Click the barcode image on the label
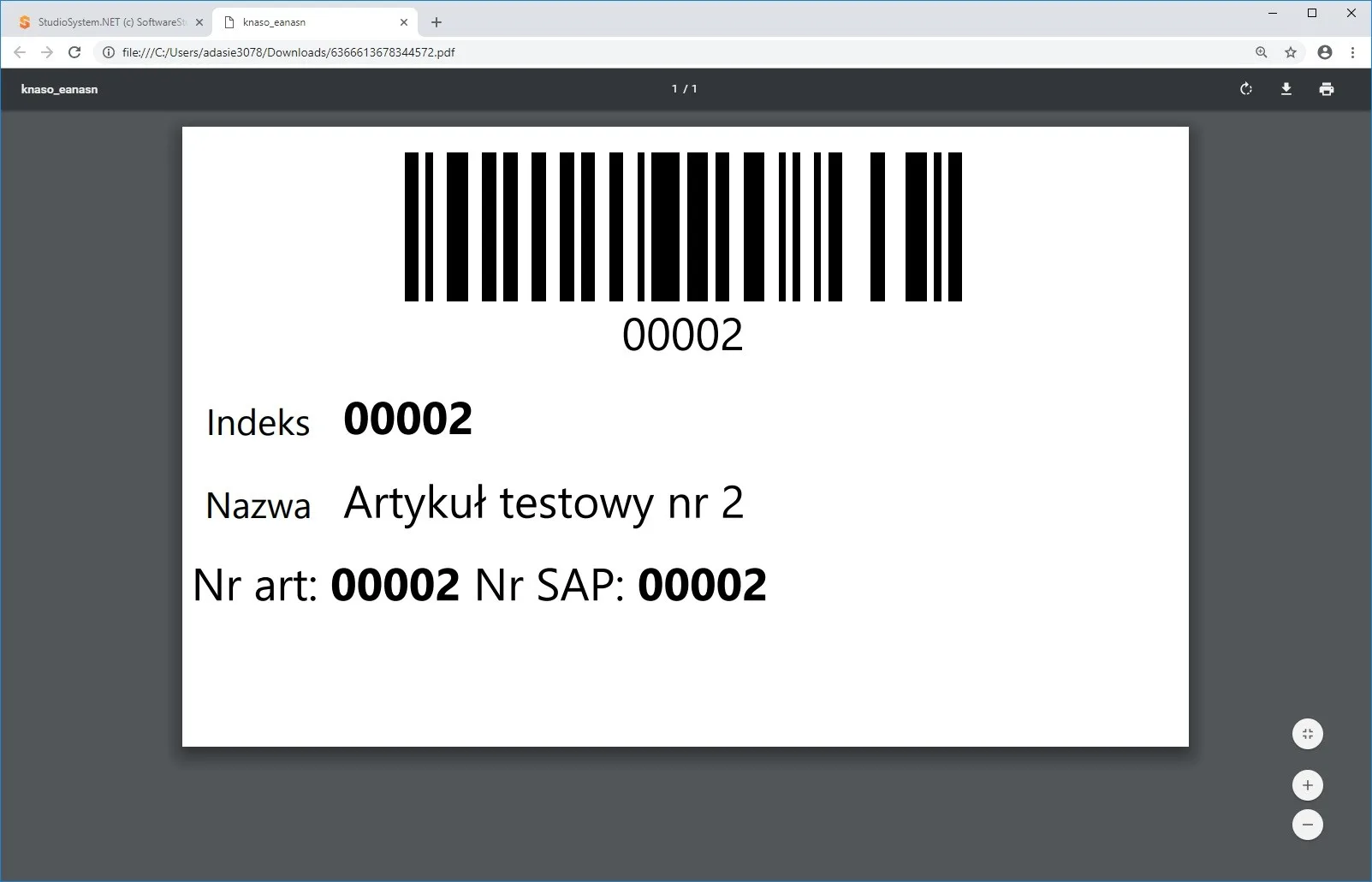This screenshot has width=1372, height=882. coord(683,227)
